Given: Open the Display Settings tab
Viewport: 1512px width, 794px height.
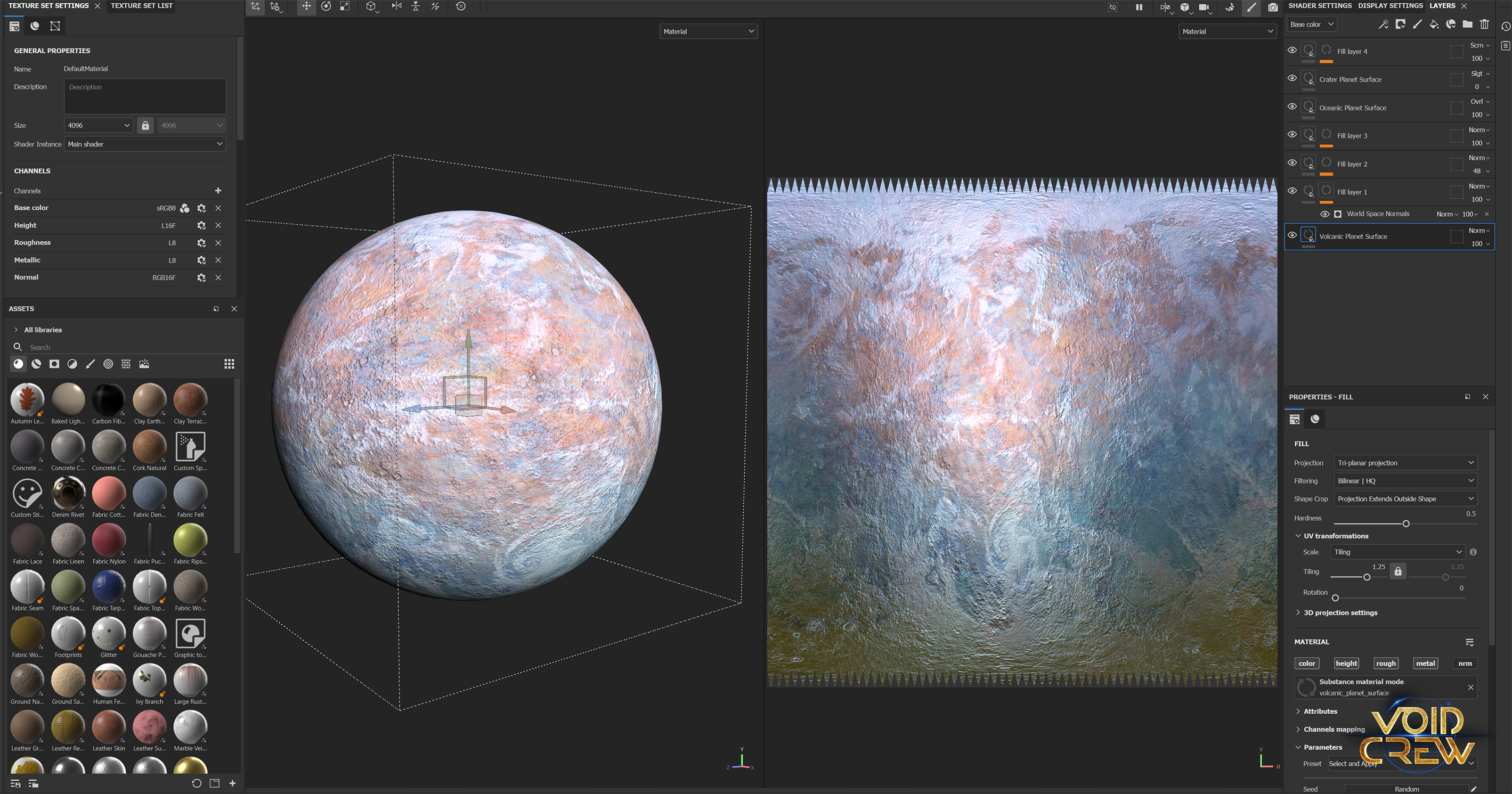Looking at the screenshot, I should pos(1390,6).
